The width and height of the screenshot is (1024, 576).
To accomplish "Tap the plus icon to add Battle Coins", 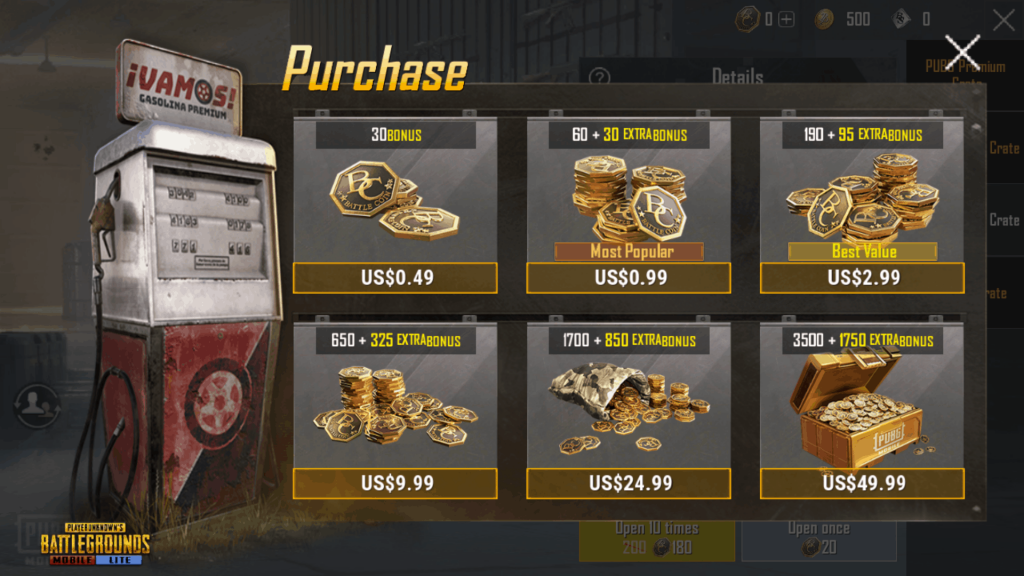I will click(787, 20).
